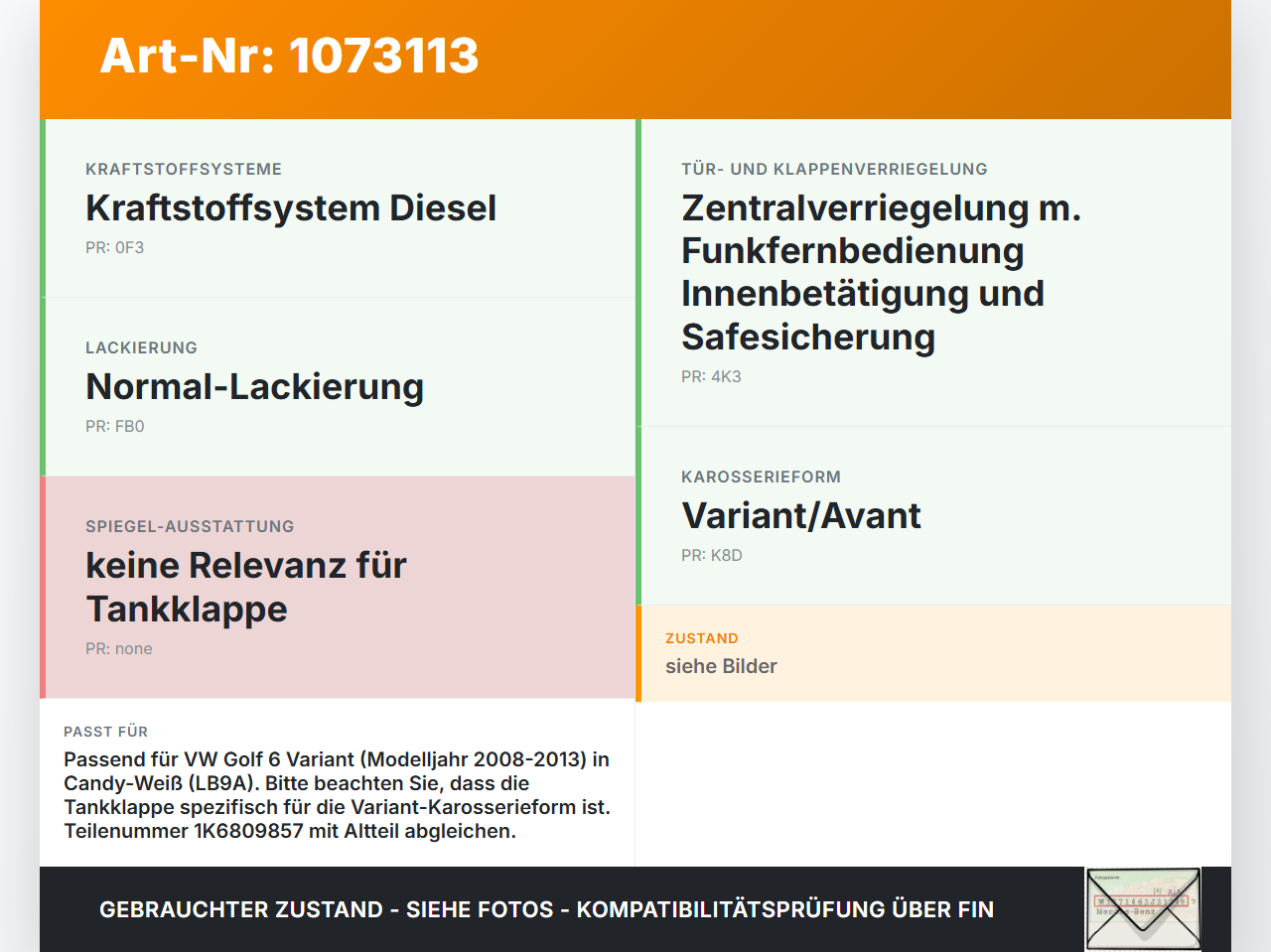The height and width of the screenshot is (952, 1271).
Task: Open the envelope thumbnail image in the footer
Action: 1143,909
